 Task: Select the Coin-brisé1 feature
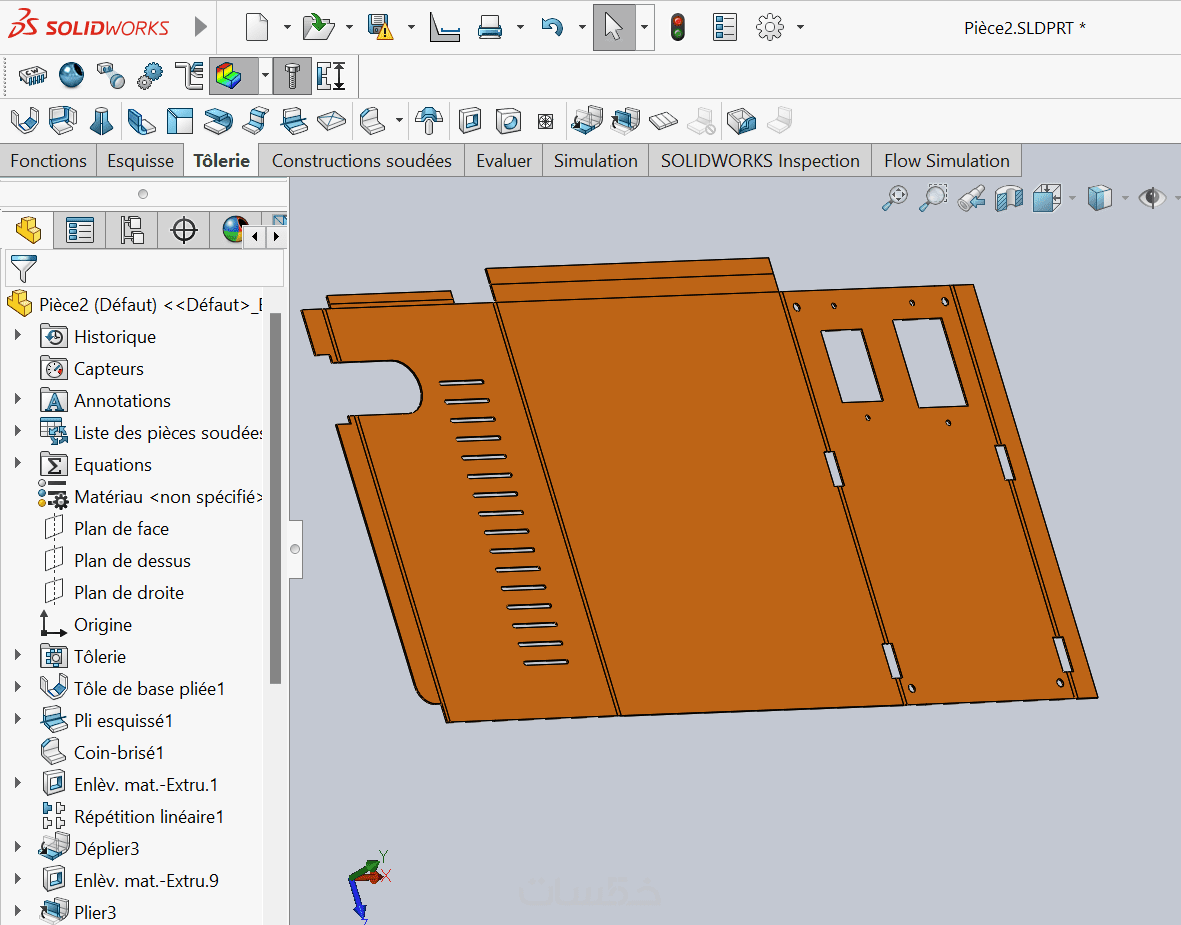118,753
